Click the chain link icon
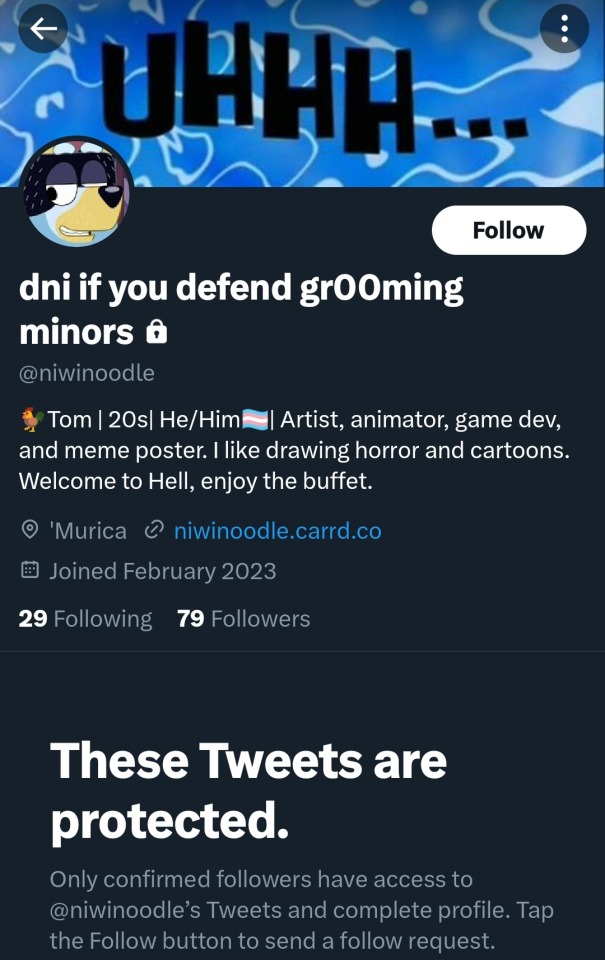The image size is (605, 960). click(x=154, y=530)
